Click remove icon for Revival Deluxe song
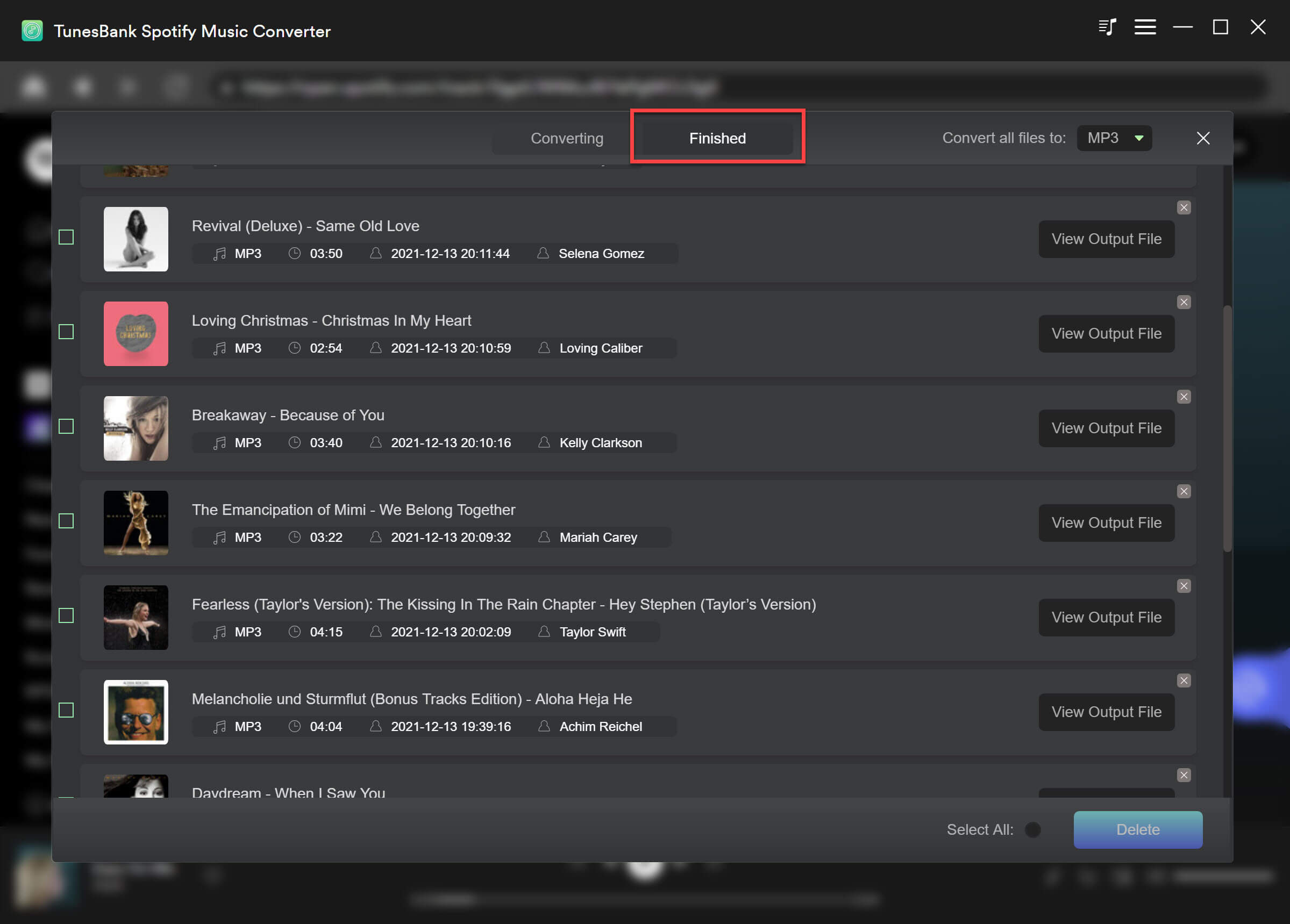Image resolution: width=1290 pixels, height=924 pixels. [x=1184, y=207]
